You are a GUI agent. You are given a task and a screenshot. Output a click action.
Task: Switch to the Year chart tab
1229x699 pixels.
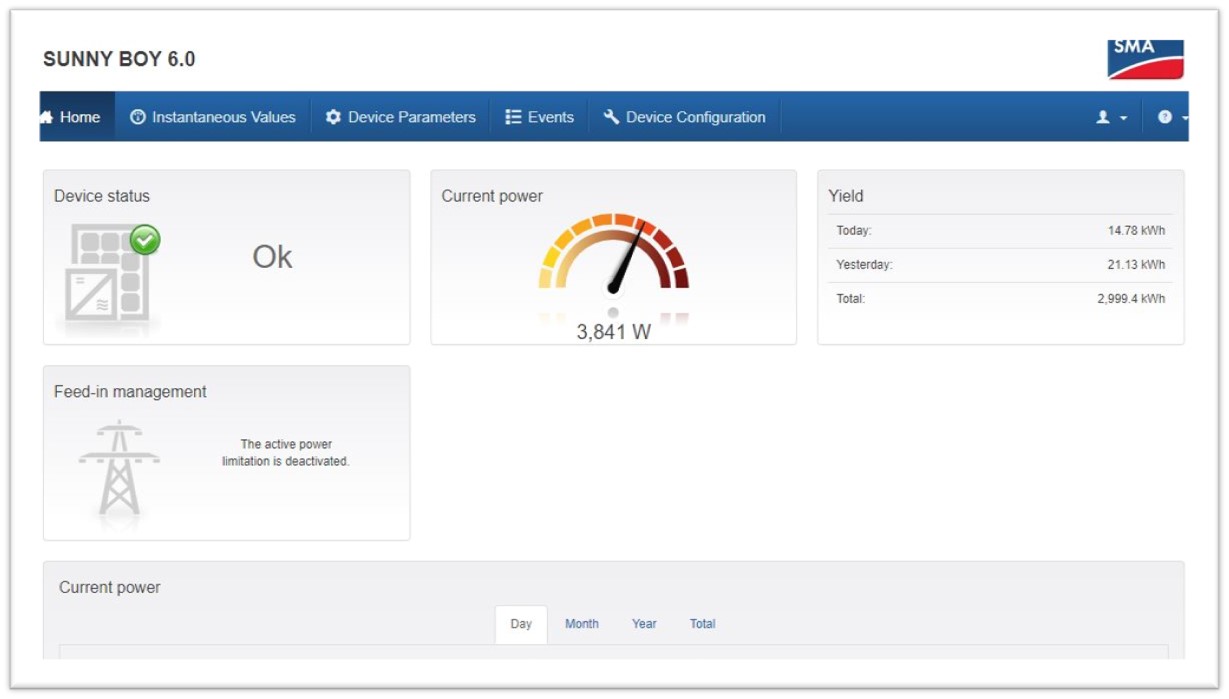click(x=644, y=624)
